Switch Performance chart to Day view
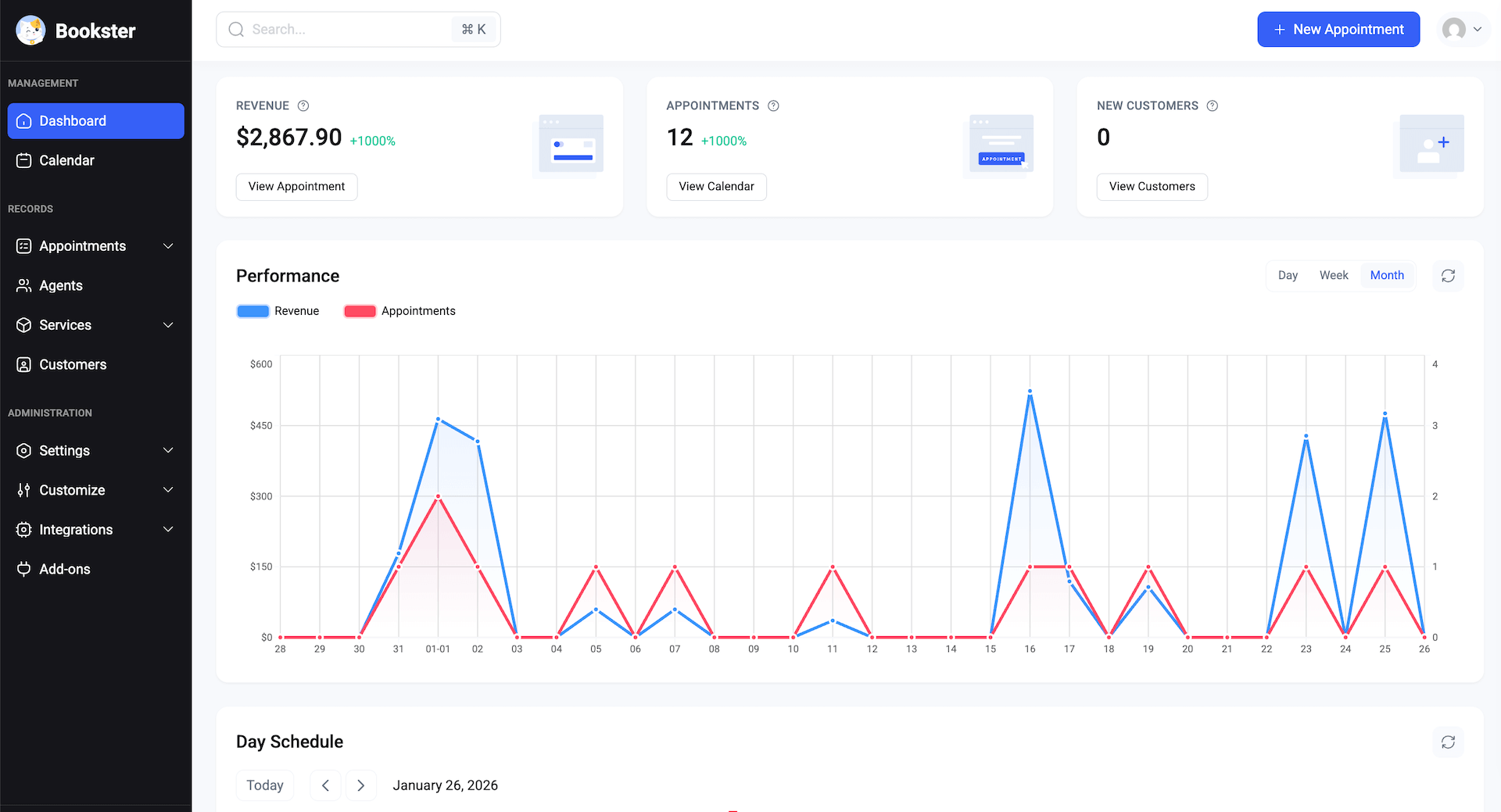1501x812 pixels. click(x=1288, y=275)
